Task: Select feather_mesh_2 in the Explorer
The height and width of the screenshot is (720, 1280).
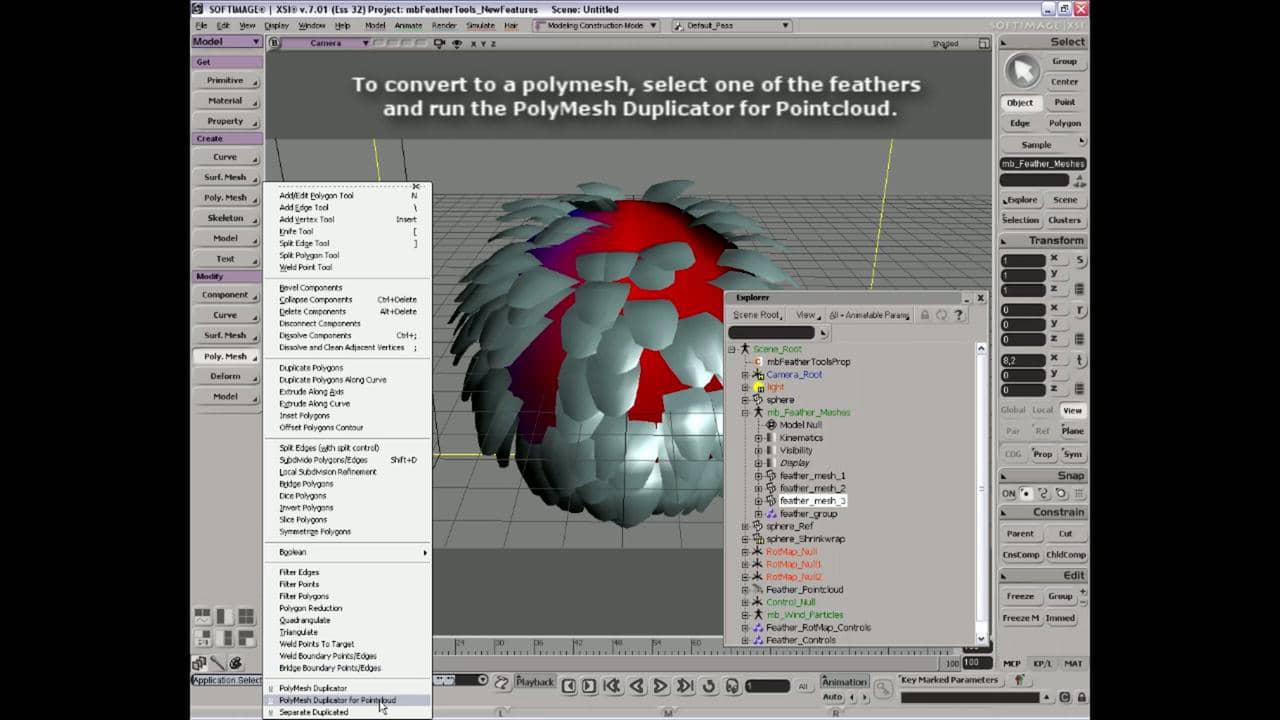Action: [812, 488]
